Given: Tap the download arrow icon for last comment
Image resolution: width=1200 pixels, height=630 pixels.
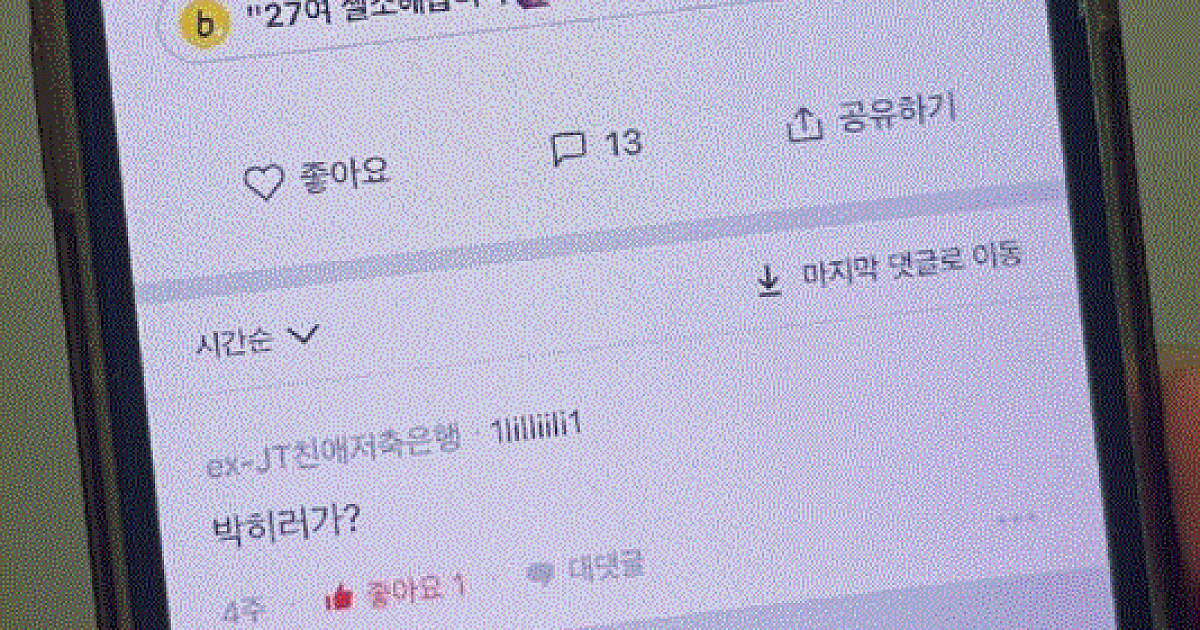Looking at the screenshot, I should click(x=769, y=282).
